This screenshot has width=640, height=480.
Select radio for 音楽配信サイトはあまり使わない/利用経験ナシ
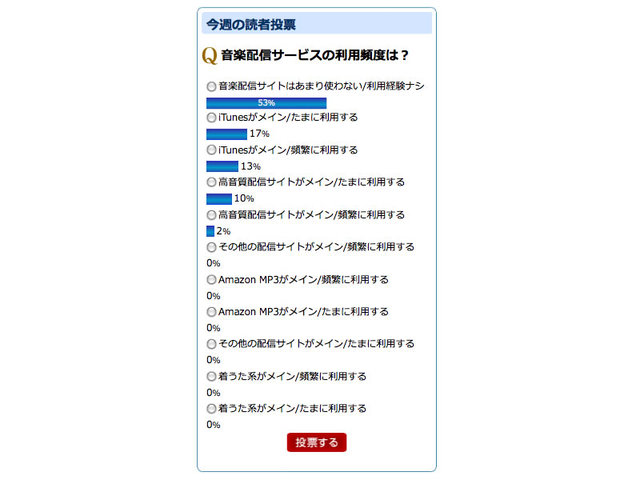click(211, 86)
